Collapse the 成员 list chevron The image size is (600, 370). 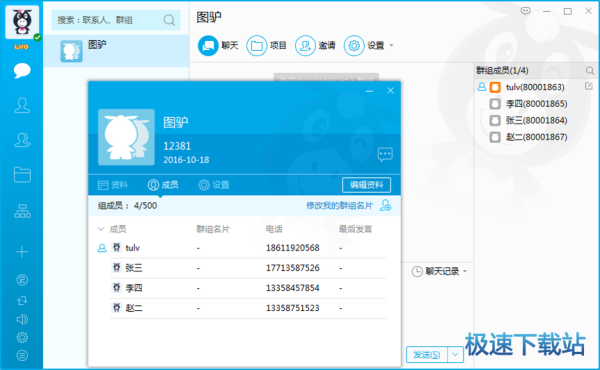tap(101, 229)
